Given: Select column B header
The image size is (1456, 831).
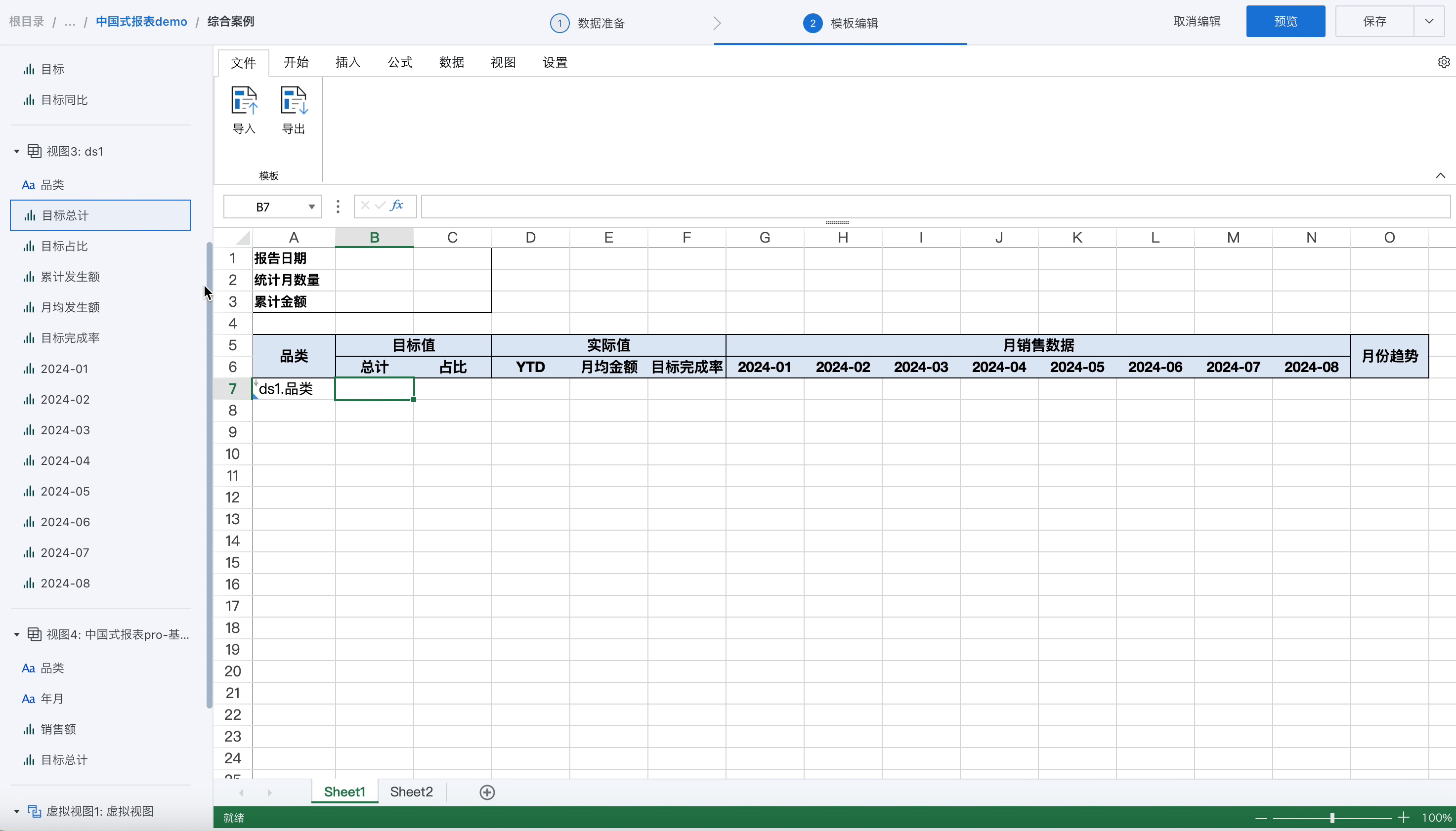Looking at the screenshot, I should [x=375, y=238].
